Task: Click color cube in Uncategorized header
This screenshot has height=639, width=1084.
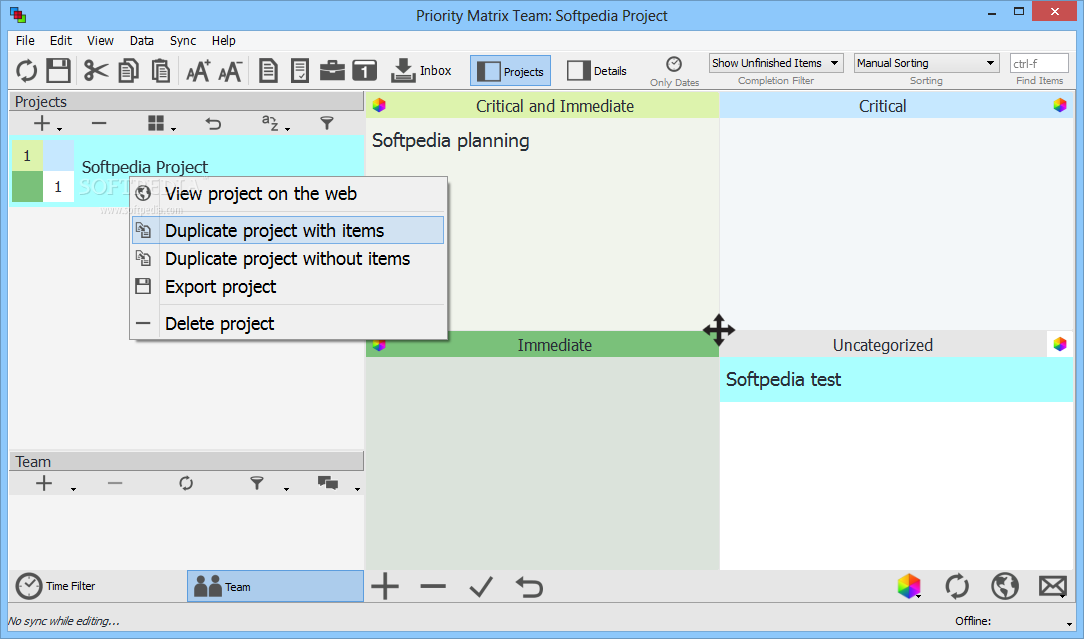Action: [1060, 344]
